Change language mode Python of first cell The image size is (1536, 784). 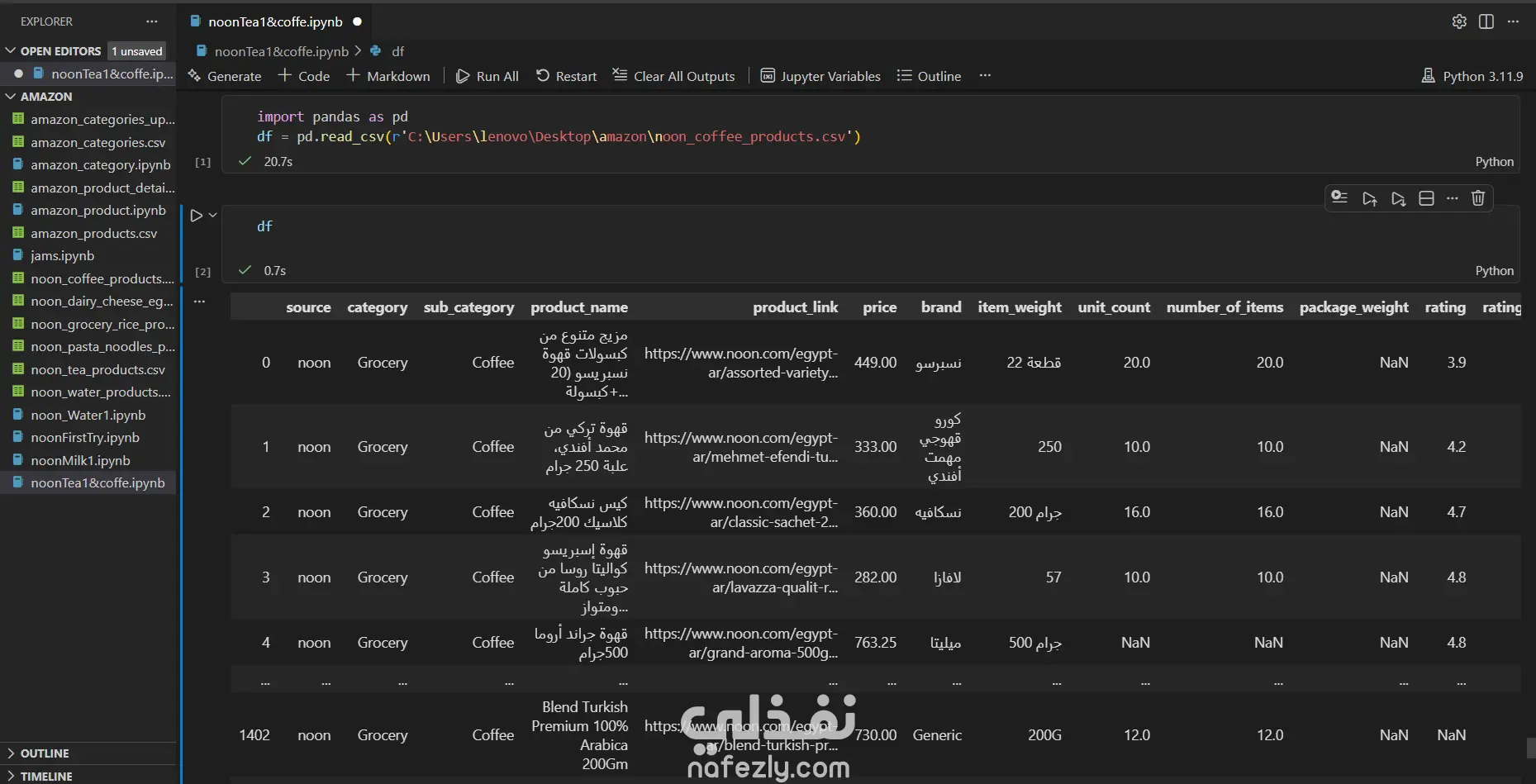(1494, 162)
